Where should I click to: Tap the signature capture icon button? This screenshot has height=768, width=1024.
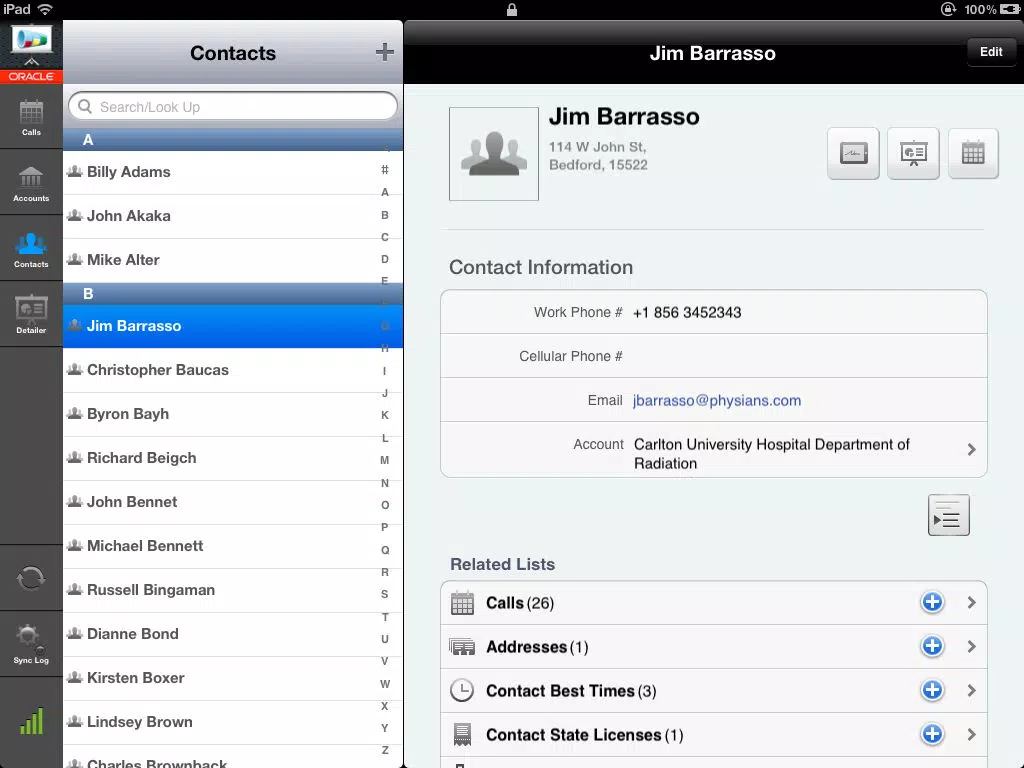[854, 153]
